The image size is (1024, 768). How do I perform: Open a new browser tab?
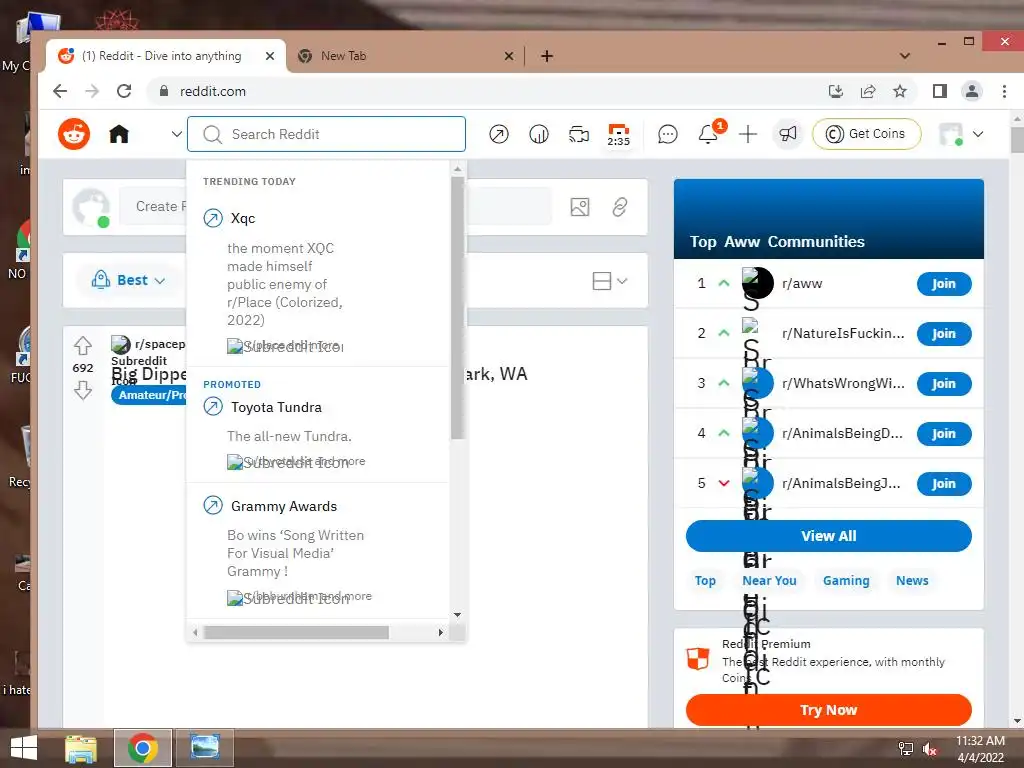(x=547, y=56)
